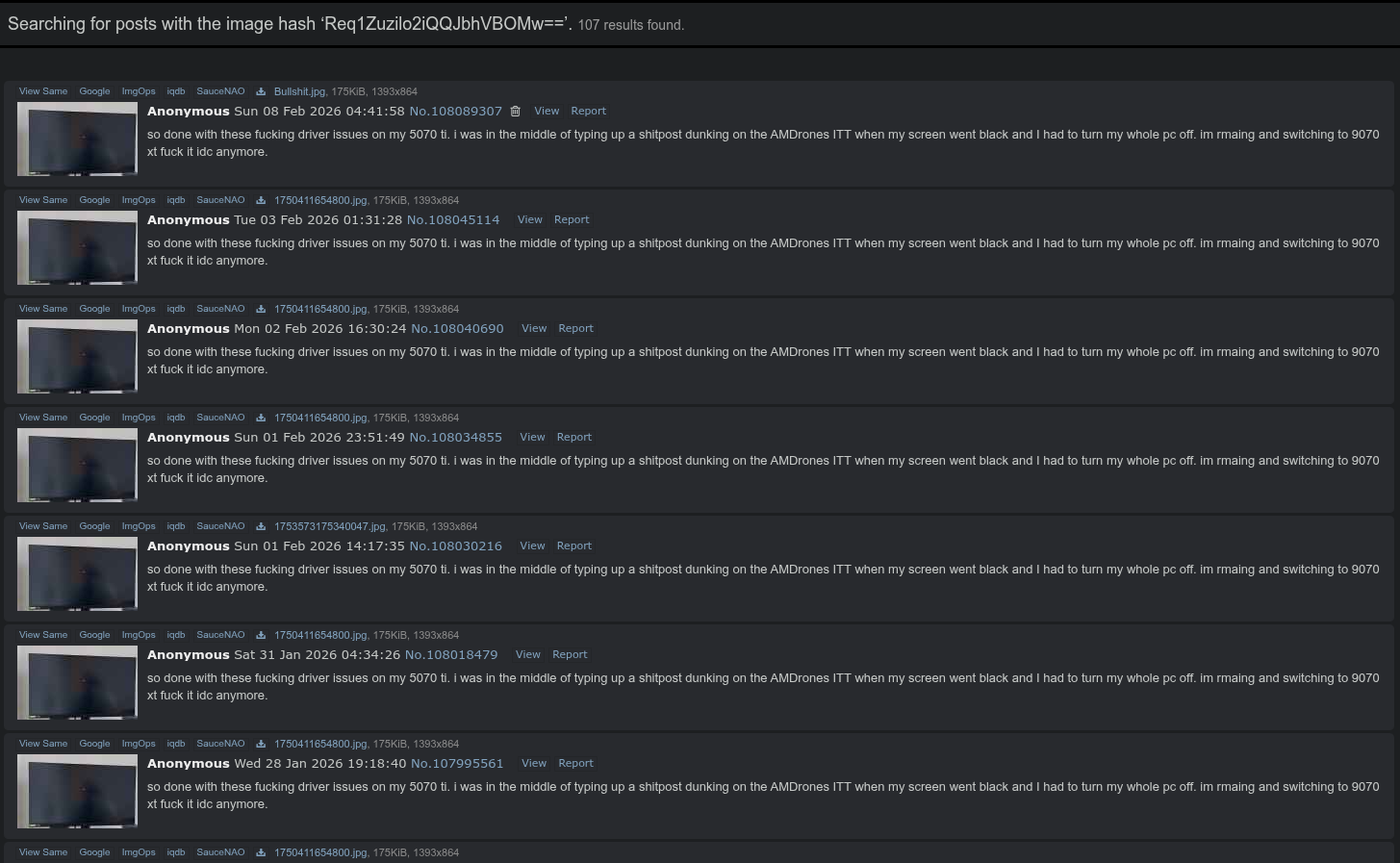Click the '107 results found.' text
Image resolution: width=1400 pixels, height=863 pixels.
pyautogui.click(x=631, y=25)
